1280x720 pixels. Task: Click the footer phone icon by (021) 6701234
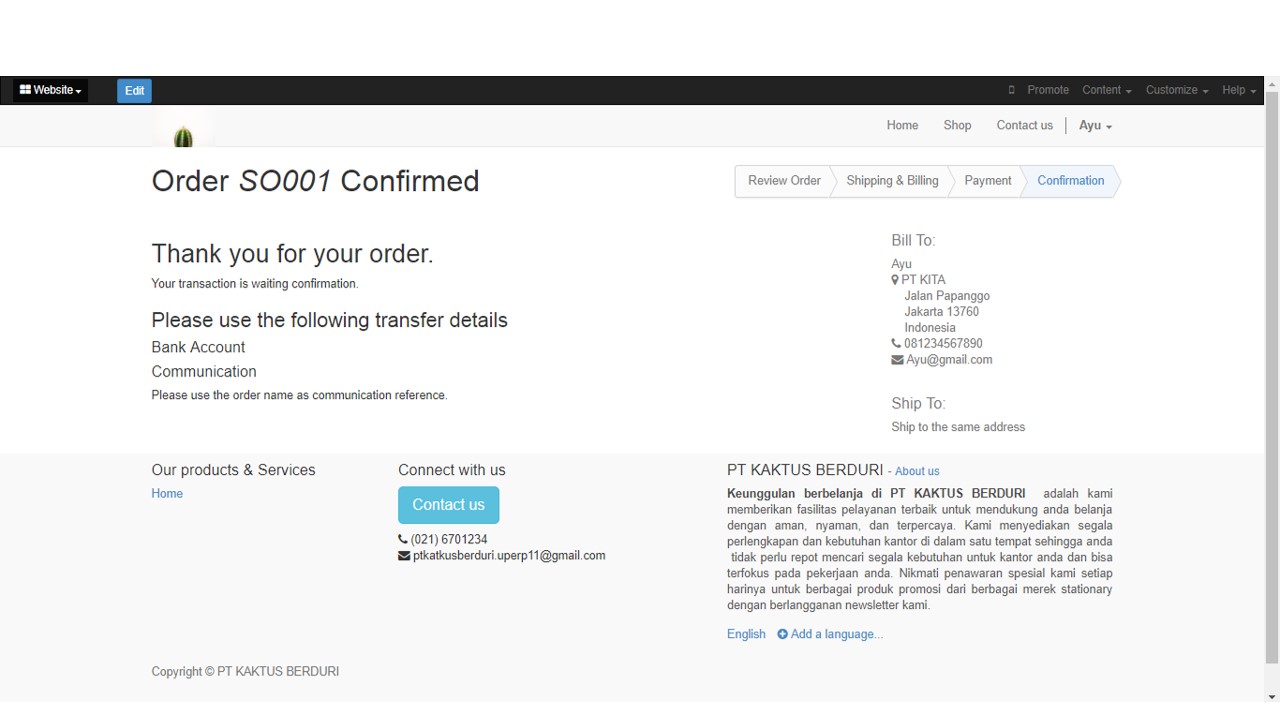tap(403, 540)
